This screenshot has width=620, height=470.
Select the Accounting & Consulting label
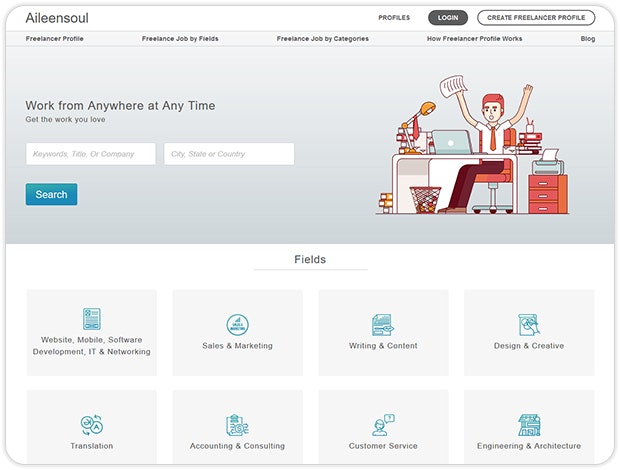pos(237,445)
